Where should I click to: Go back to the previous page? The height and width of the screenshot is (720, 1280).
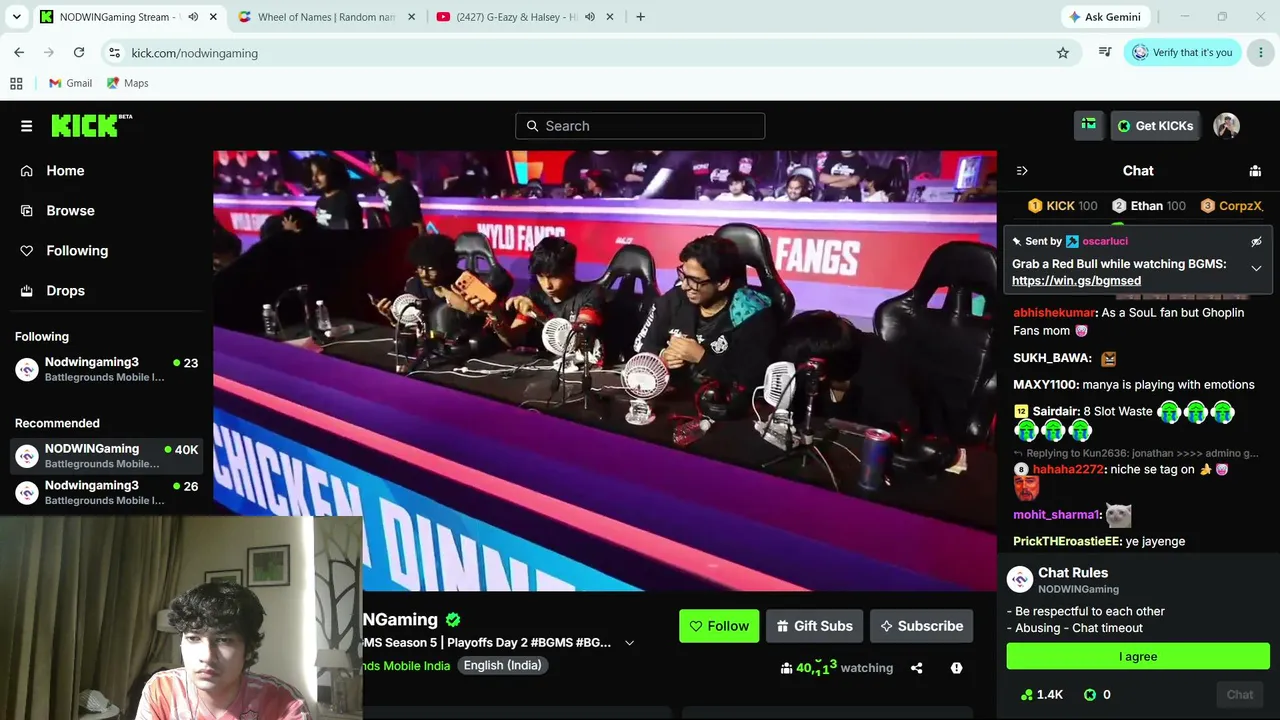(19, 52)
